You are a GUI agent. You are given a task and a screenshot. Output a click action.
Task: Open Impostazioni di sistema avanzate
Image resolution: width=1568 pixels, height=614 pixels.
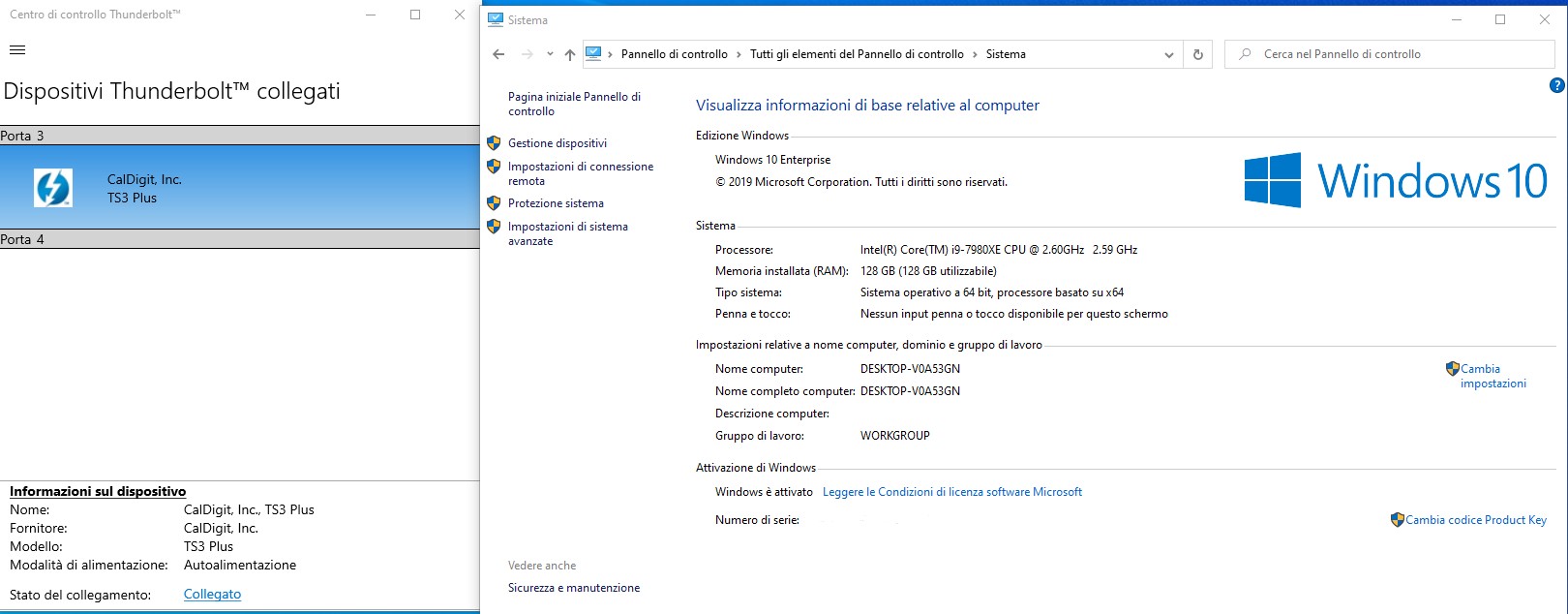pos(568,233)
